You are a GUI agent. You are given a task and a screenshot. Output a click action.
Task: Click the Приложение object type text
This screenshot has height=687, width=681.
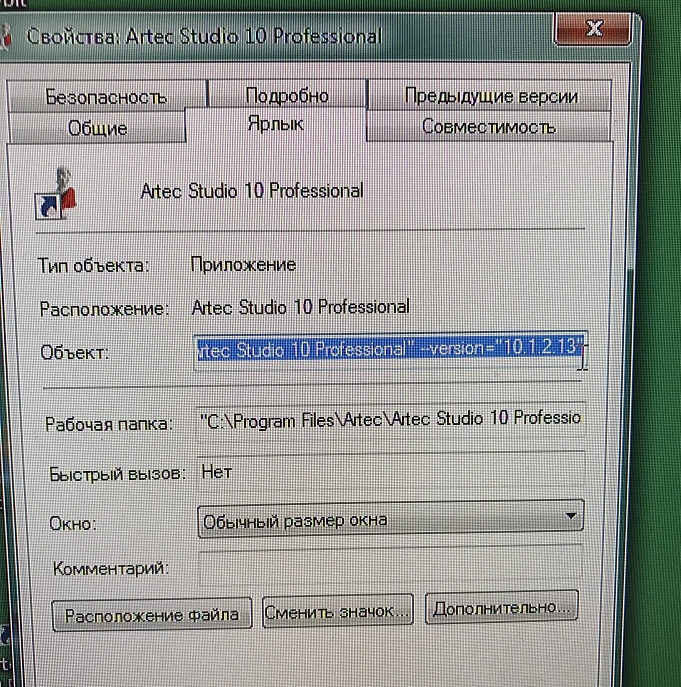tap(243, 265)
